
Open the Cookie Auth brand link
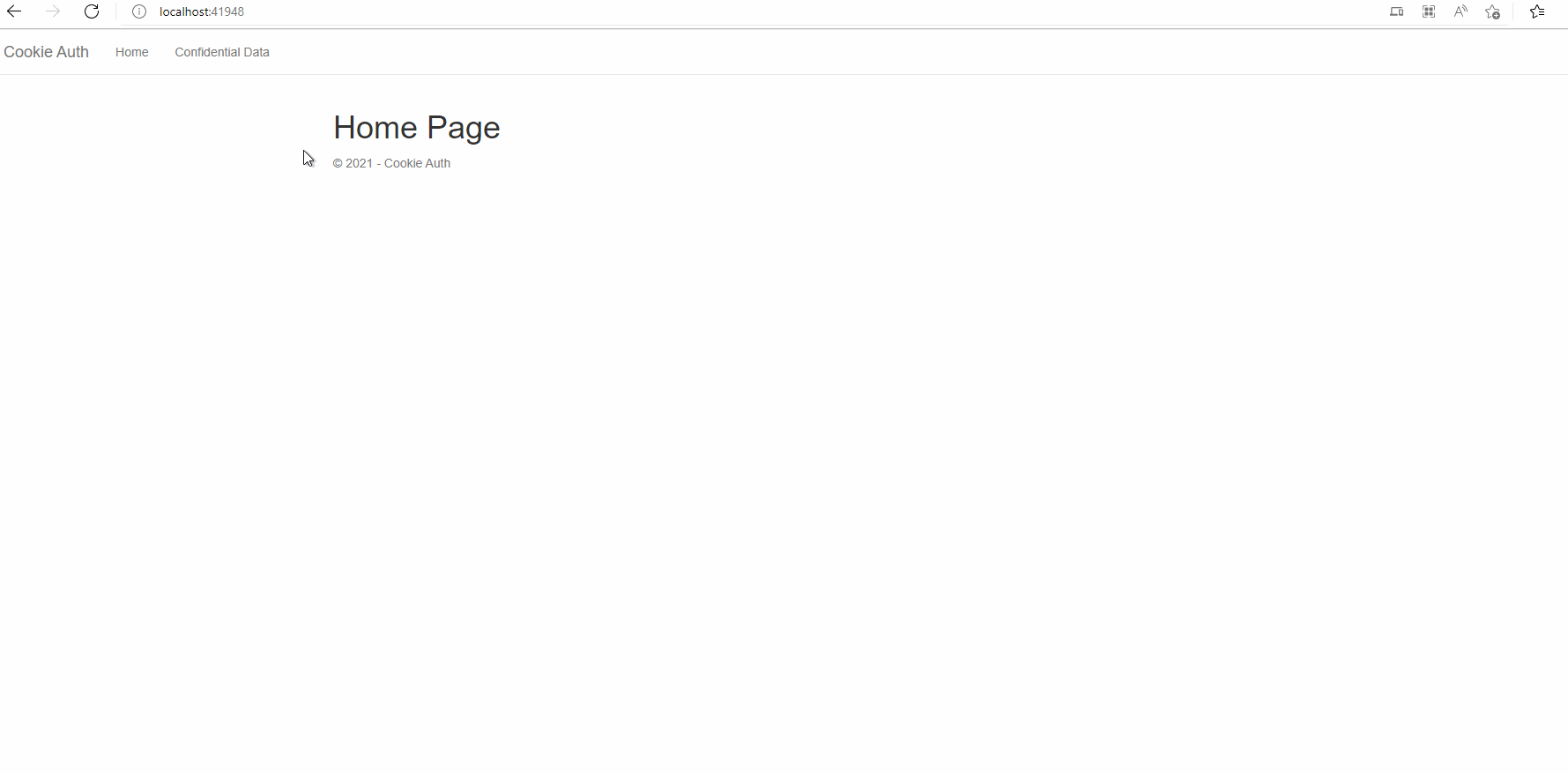(x=47, y=52)
